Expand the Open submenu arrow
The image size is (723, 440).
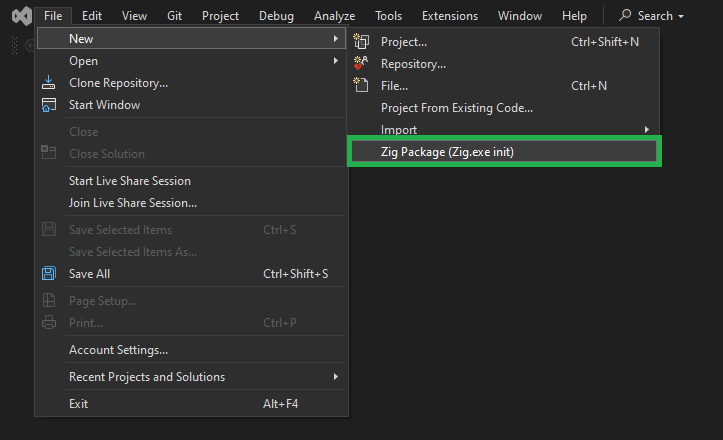[x=336, y=60]
